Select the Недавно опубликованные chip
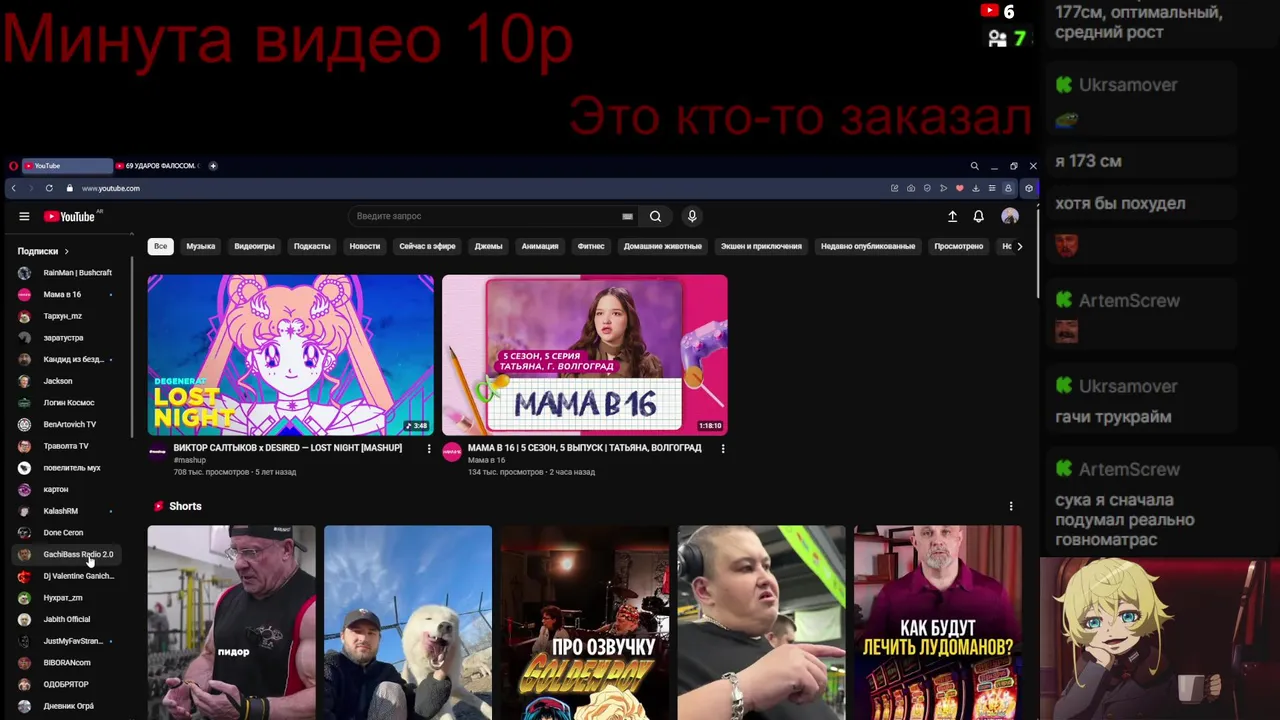 click(x=868, y=246)
